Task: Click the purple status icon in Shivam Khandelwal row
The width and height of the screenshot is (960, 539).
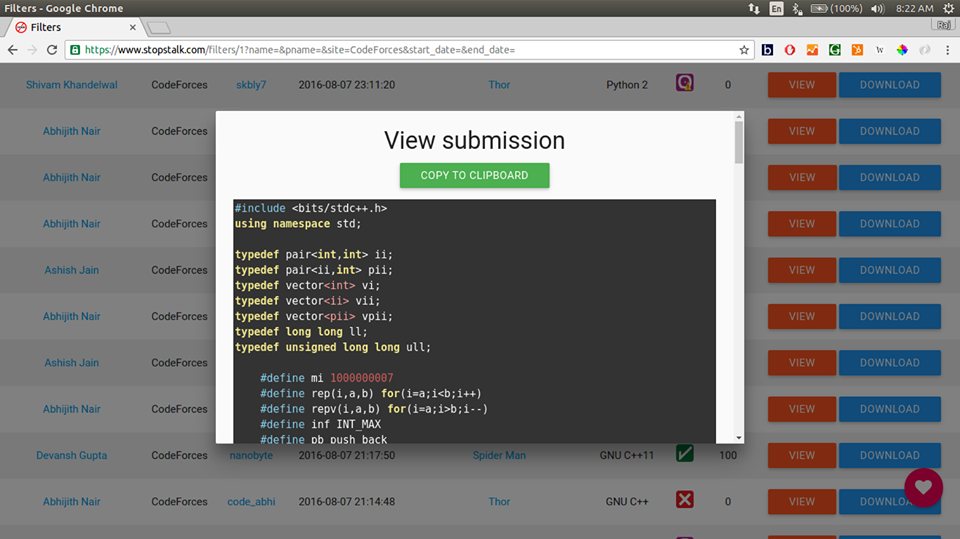Action: [684, 82]
